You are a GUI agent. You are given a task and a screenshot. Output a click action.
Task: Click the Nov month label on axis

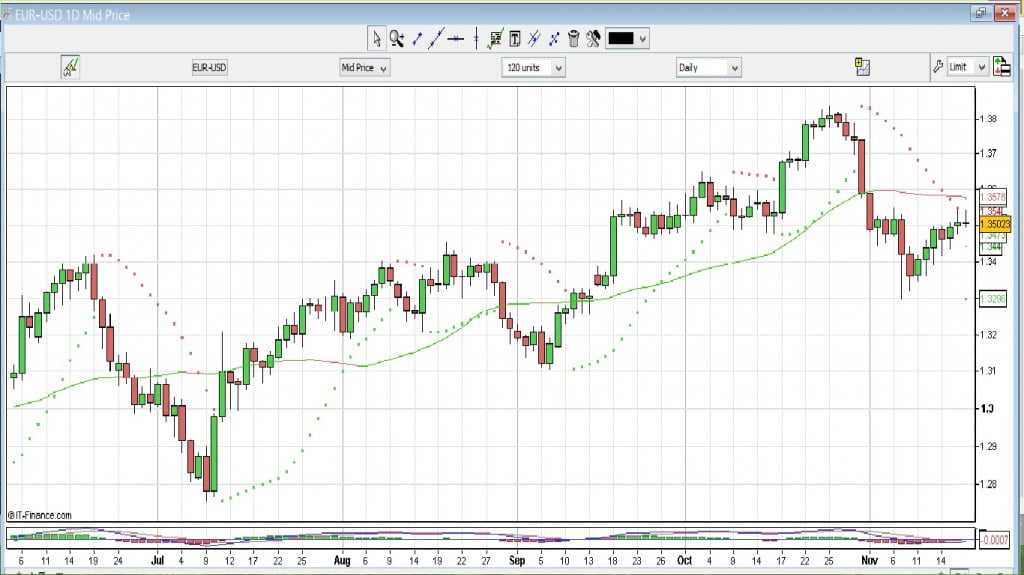point(869,560)
